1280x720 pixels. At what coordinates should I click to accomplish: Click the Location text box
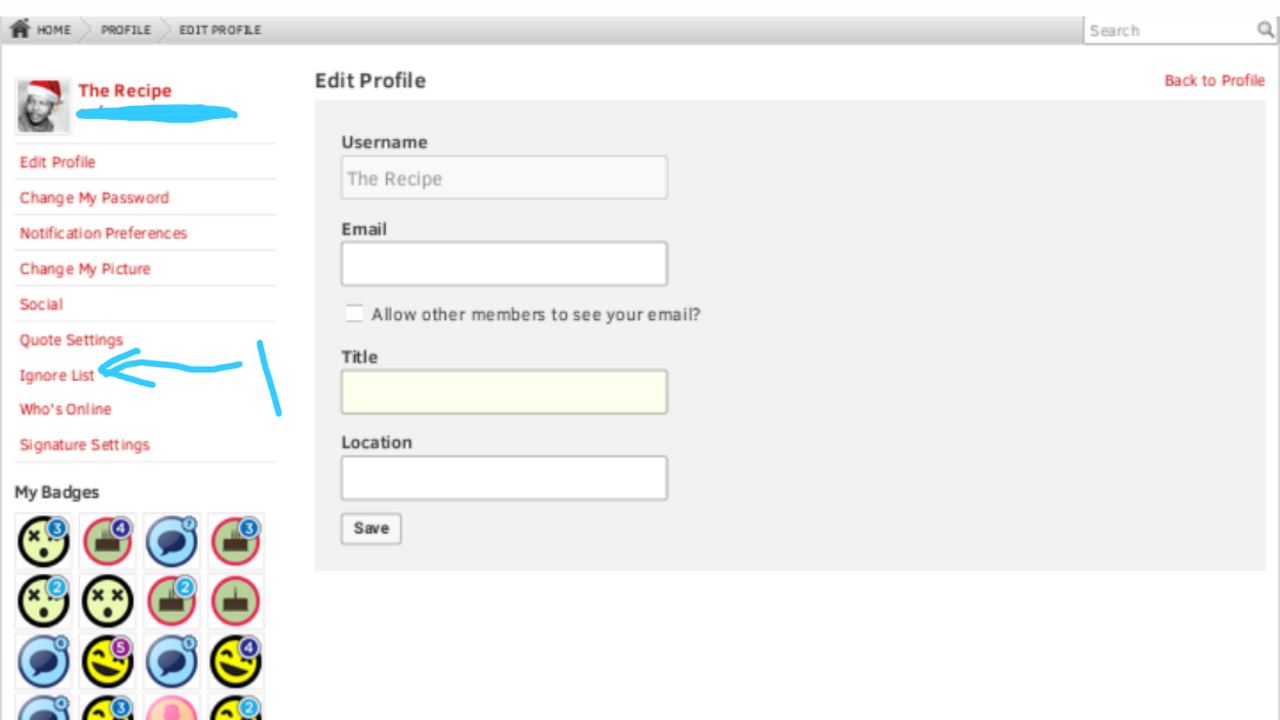[x=504, y=478]
